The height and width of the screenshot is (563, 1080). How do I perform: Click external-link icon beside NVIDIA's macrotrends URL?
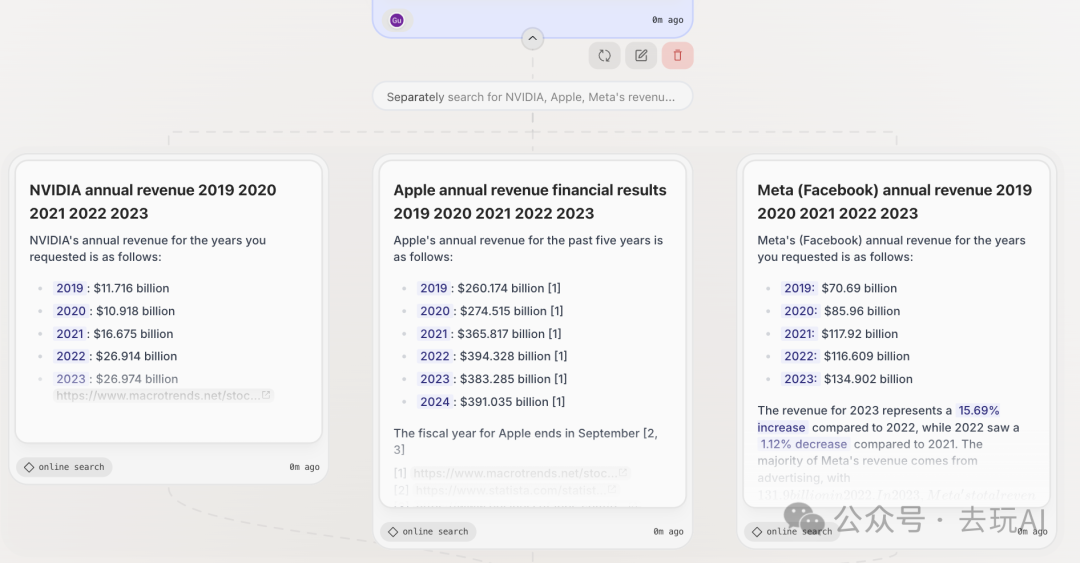266,396
